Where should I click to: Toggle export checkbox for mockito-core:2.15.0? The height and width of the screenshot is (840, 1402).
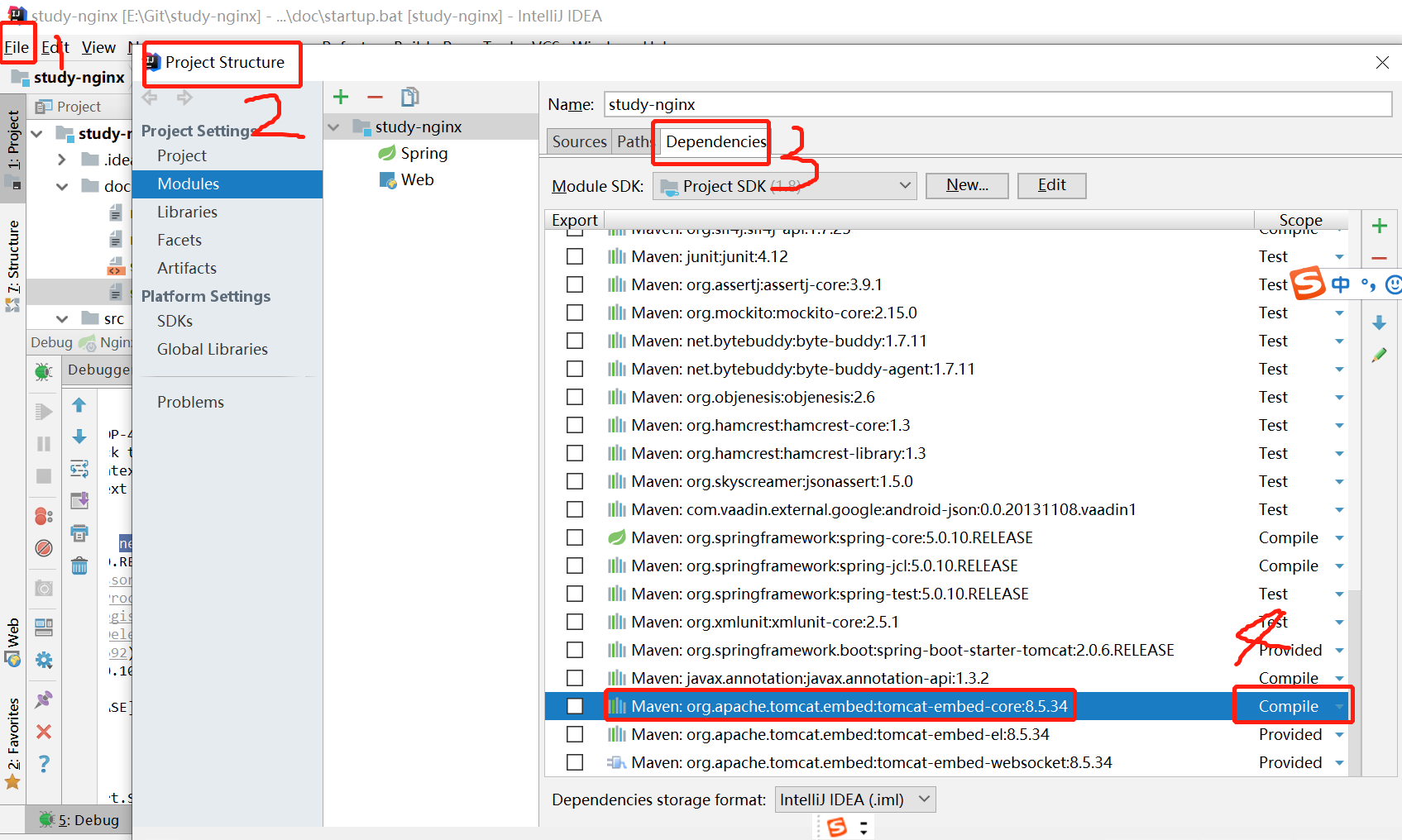coord(575,313)
